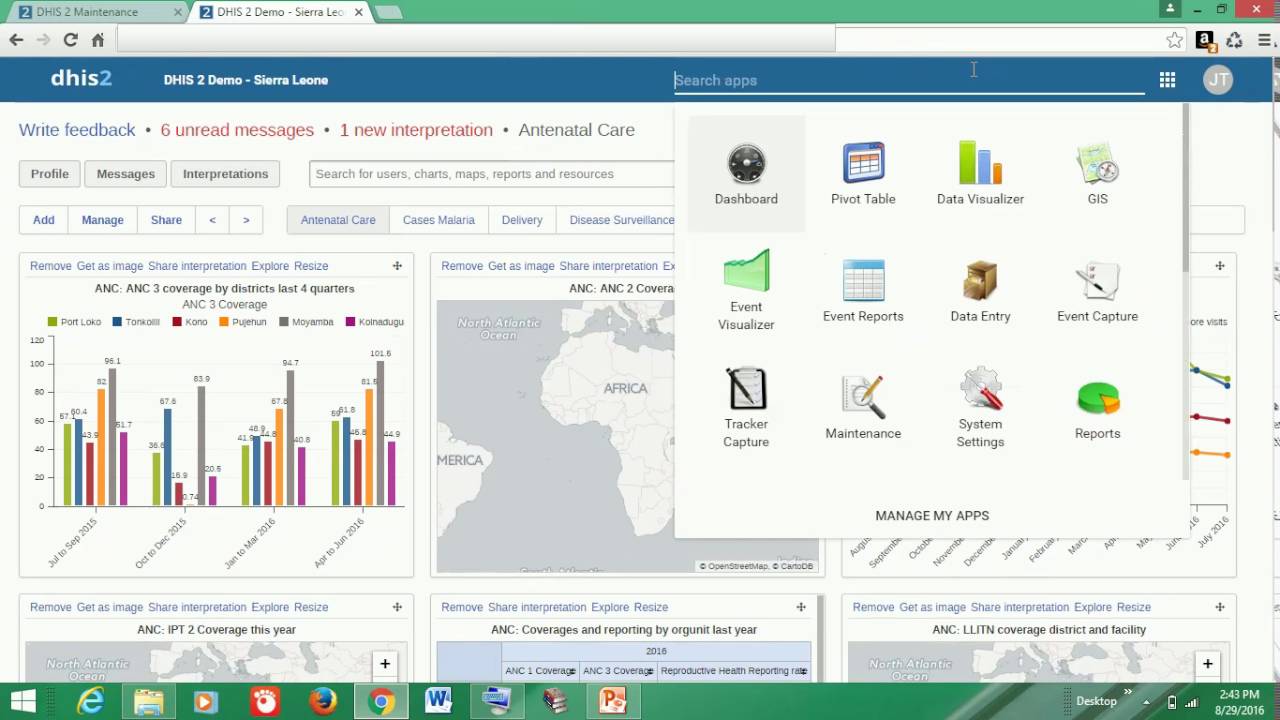Expand the Desktop toolbar chevron
The image size is (1280, 720).
point(1128,692)
